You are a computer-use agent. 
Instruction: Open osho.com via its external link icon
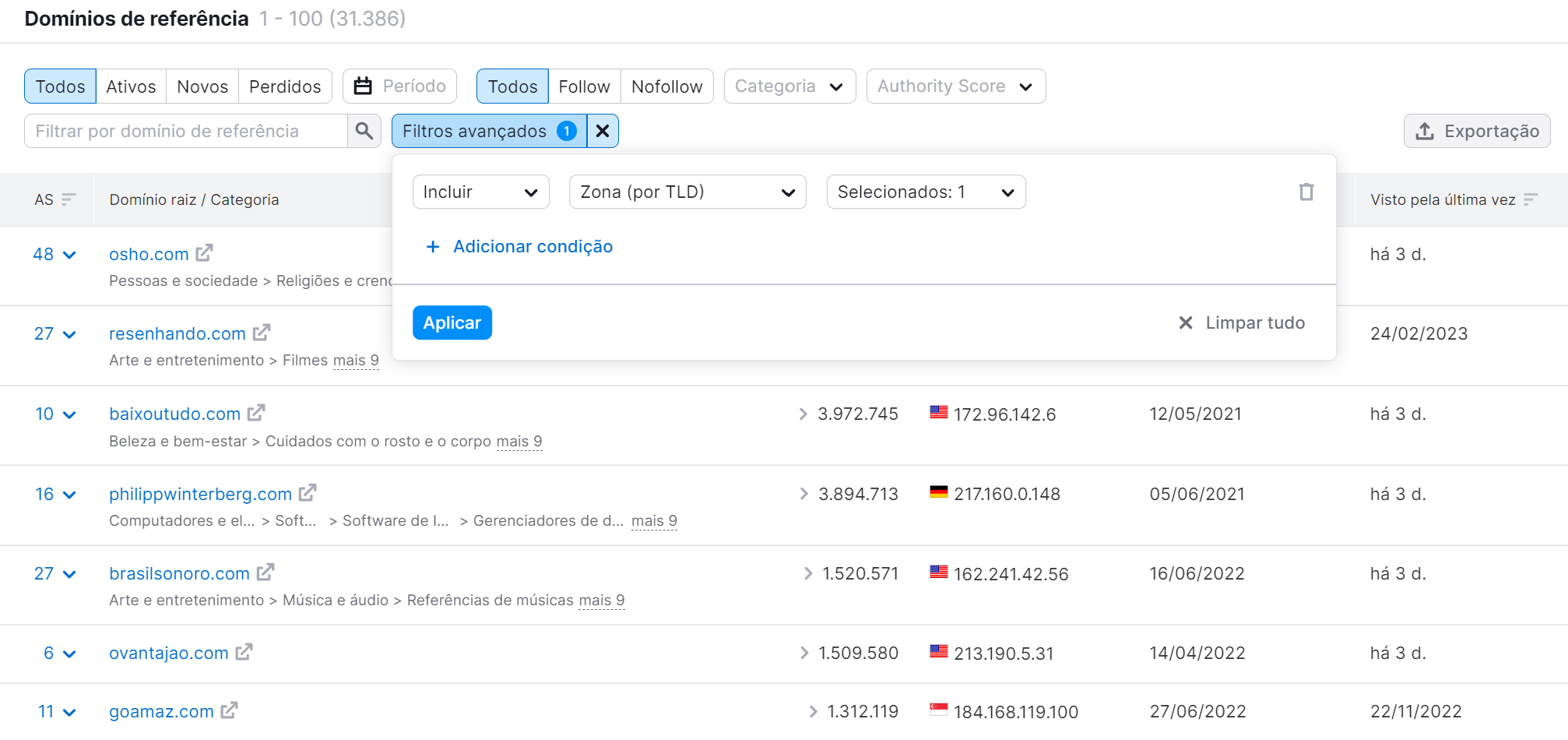(x=204, y=252)
